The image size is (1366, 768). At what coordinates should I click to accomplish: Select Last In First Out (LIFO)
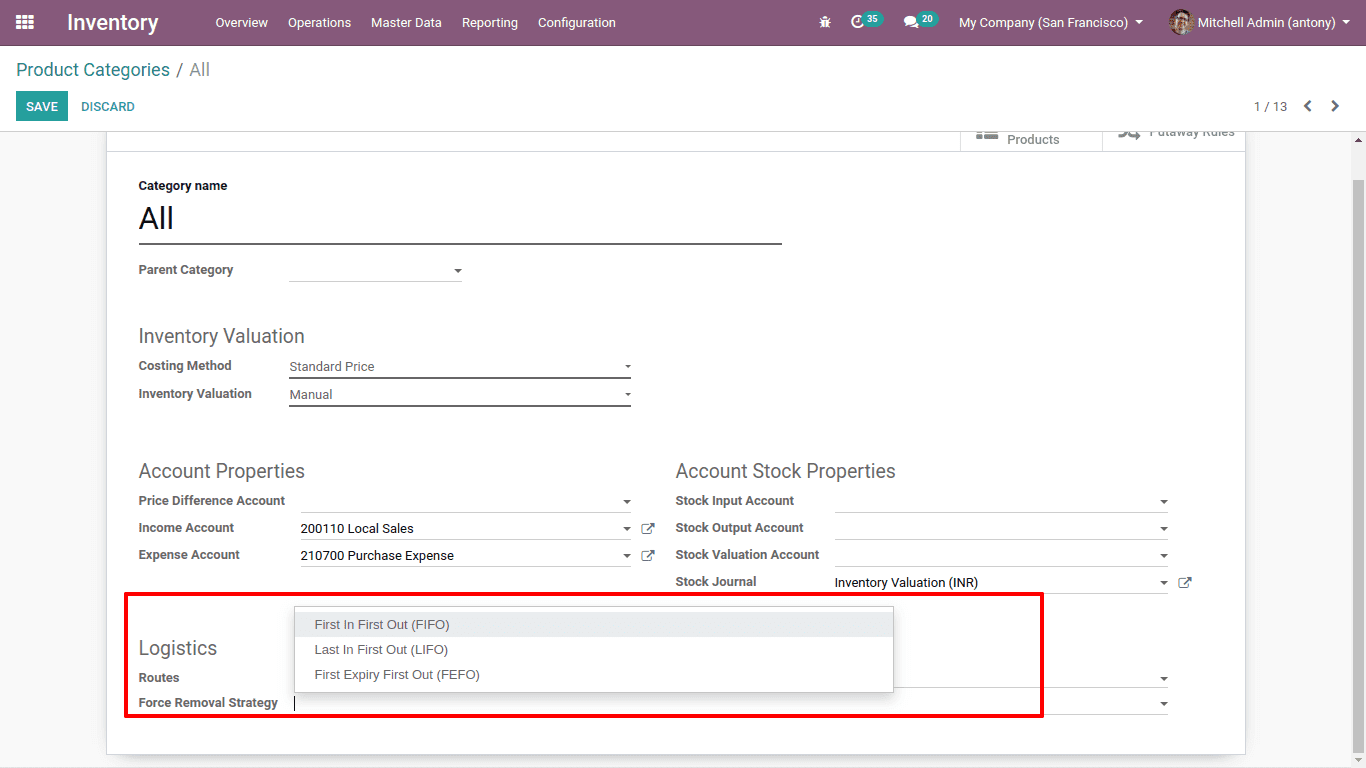click(593, 649)
